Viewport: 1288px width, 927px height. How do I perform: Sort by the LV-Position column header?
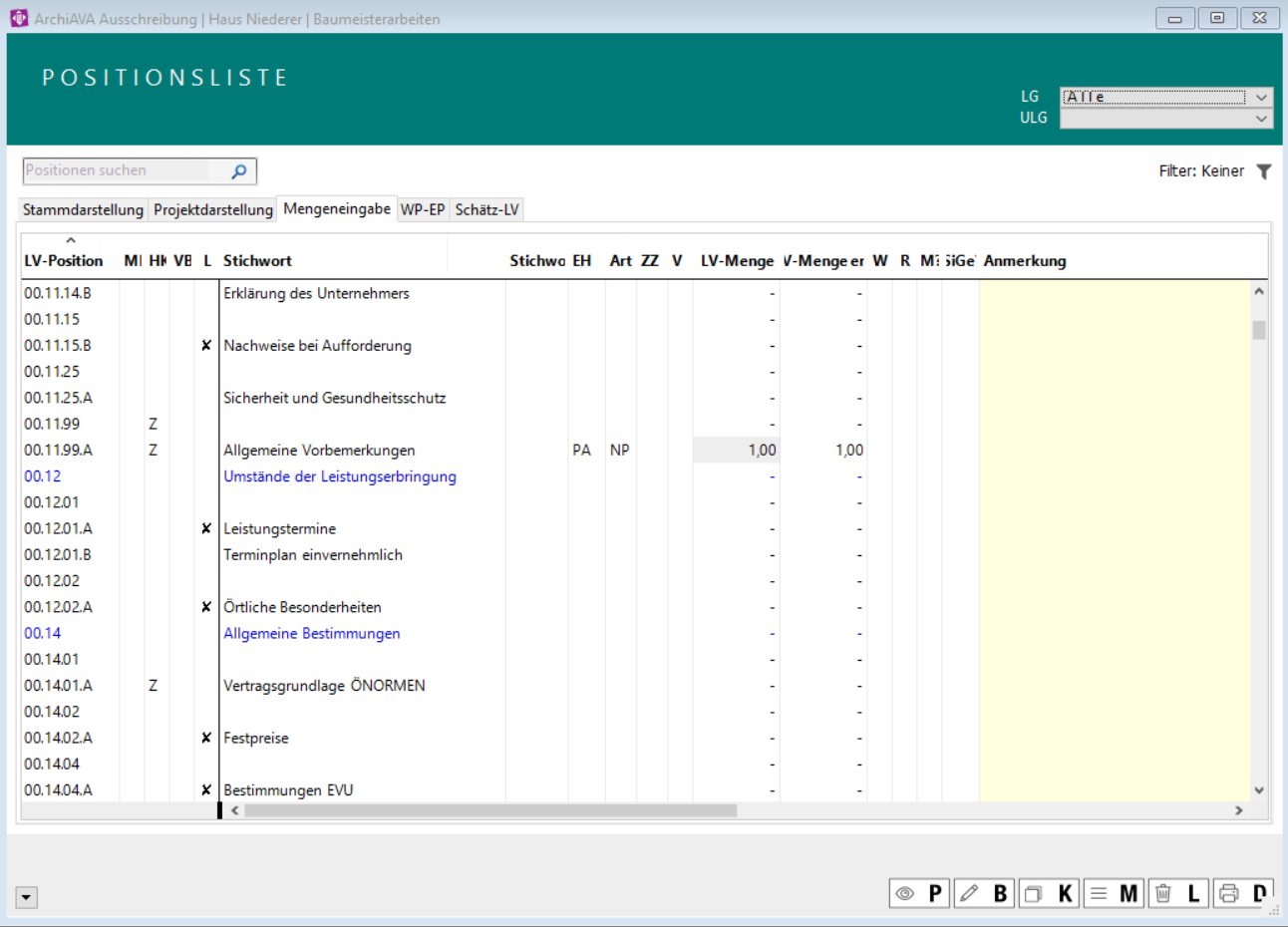(64, 261)
